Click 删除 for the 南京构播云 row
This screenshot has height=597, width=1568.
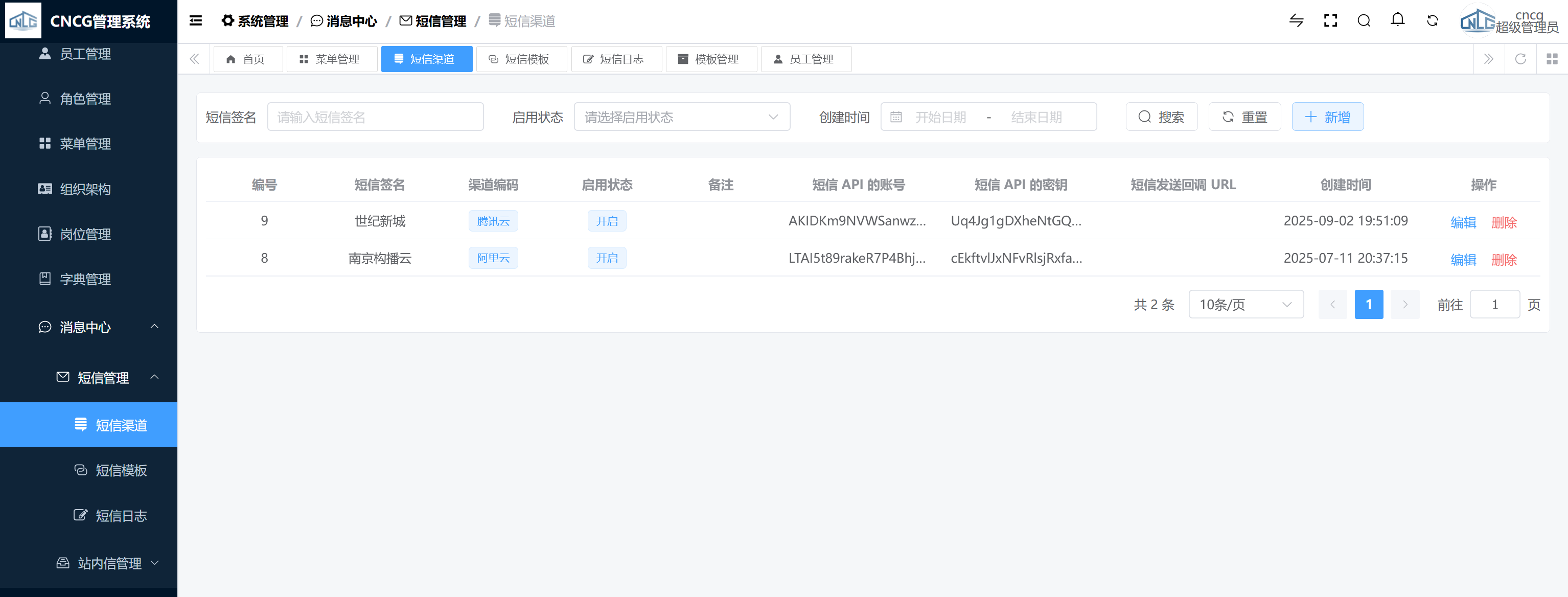coord(1504,259)
